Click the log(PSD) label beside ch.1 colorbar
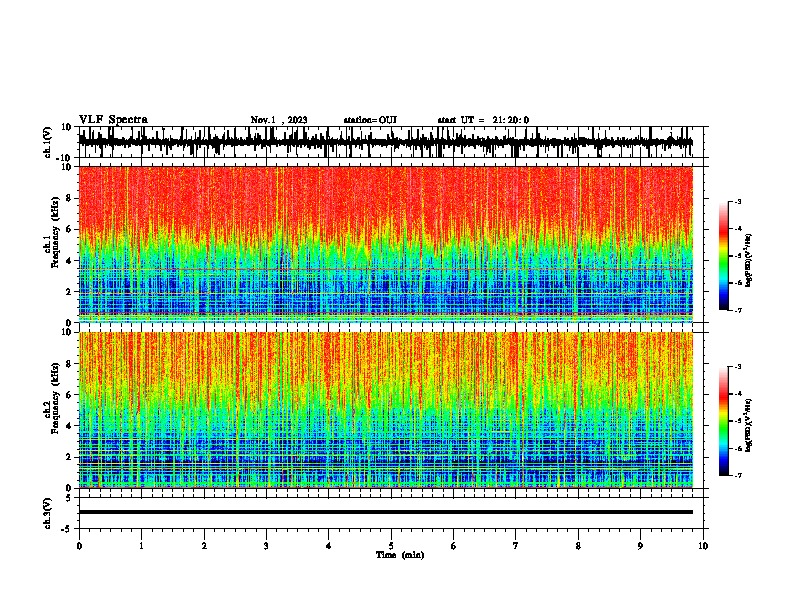This screenshot has height=612, width=792. coord(749,260)
